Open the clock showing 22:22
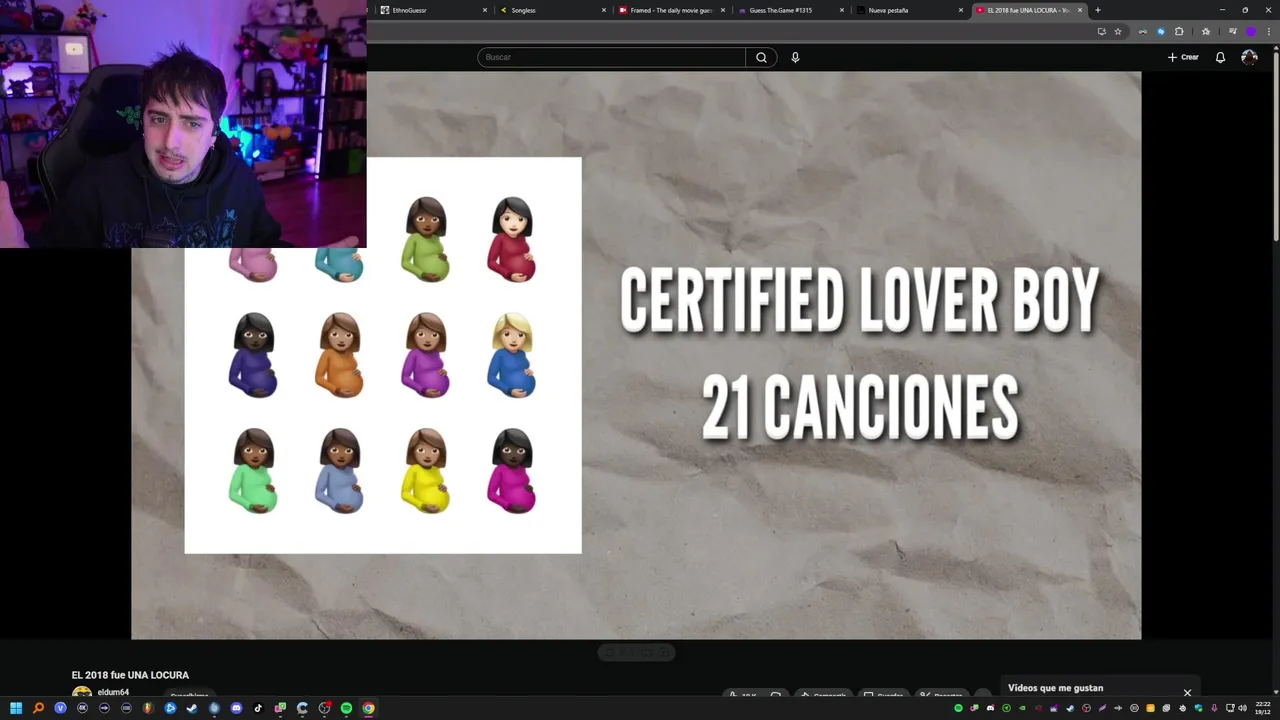 pos(1263,708)
